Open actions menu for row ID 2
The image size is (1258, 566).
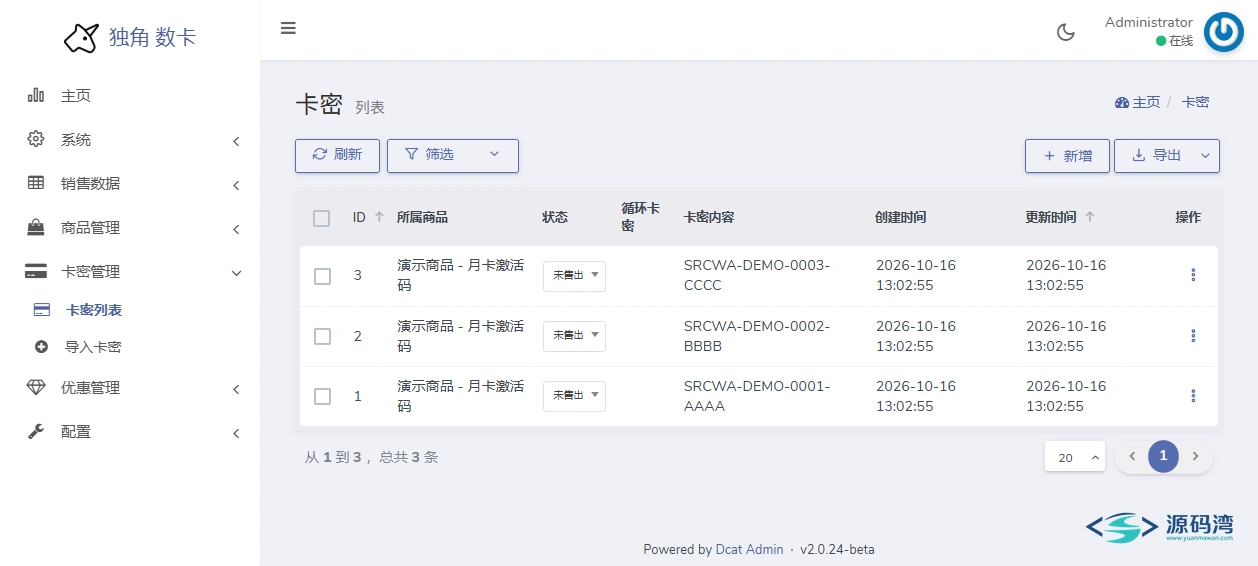pos(1193,335)
